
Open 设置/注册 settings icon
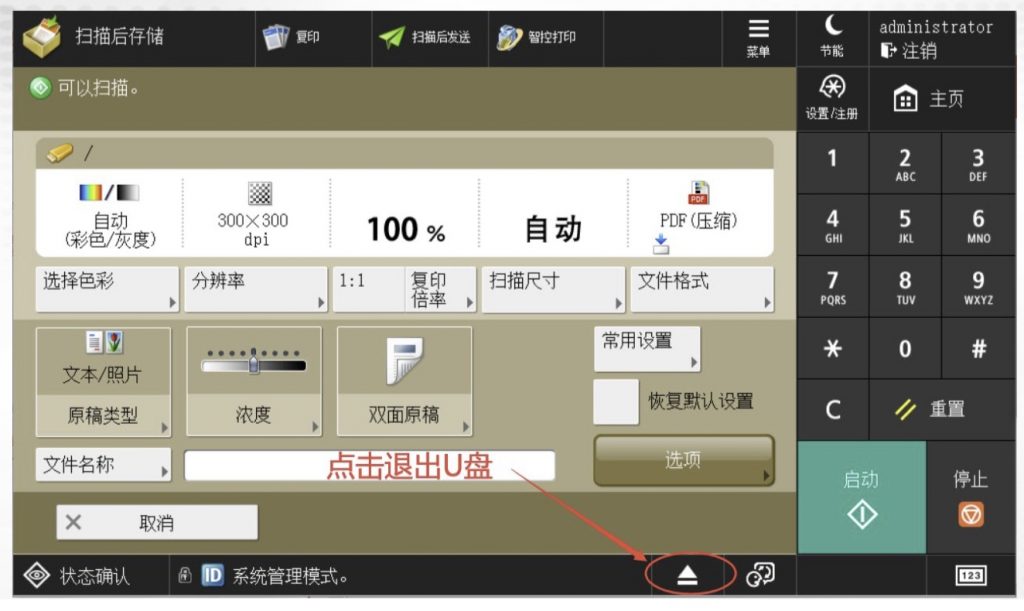tap(831, 98)
